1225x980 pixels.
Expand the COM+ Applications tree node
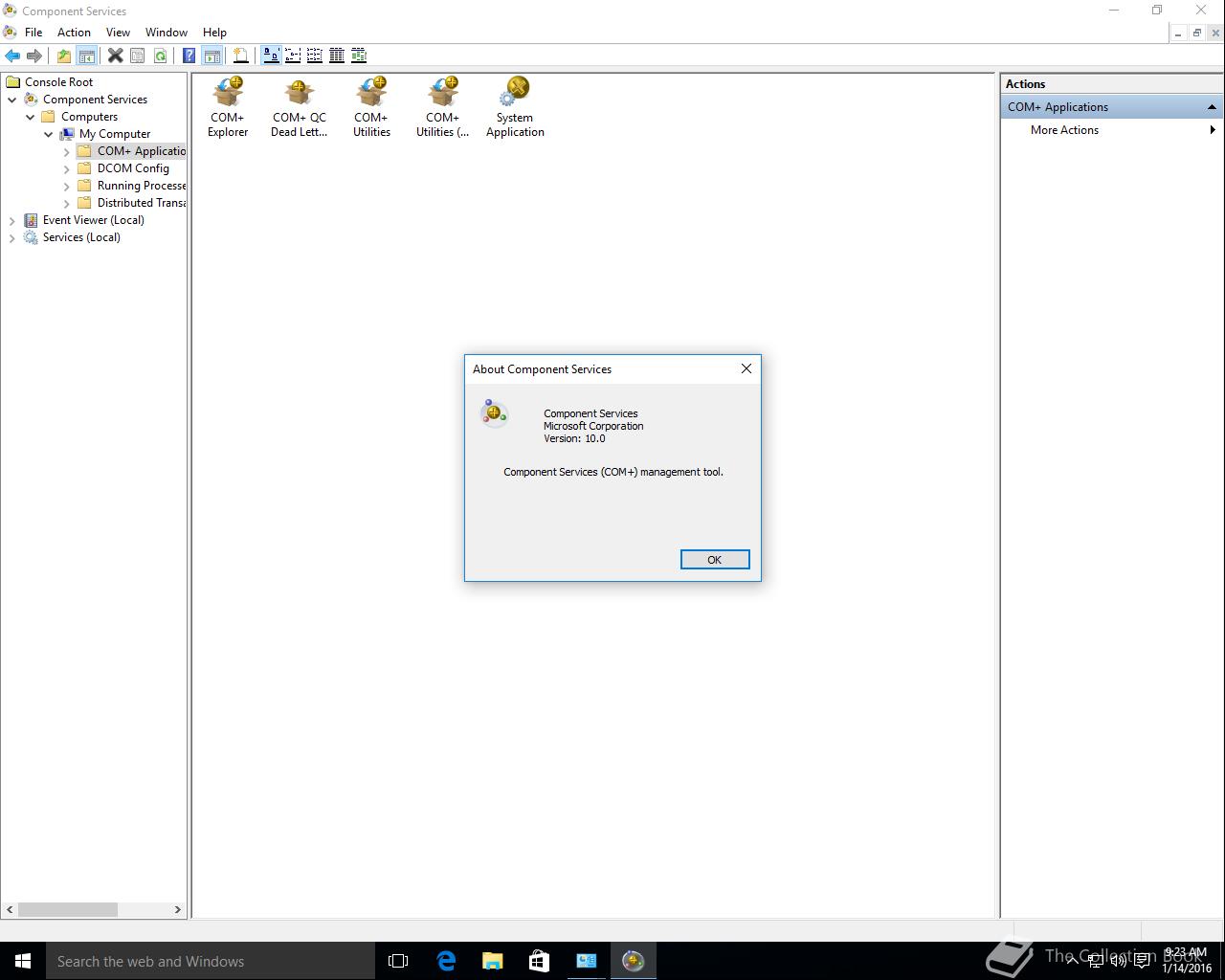67,151
